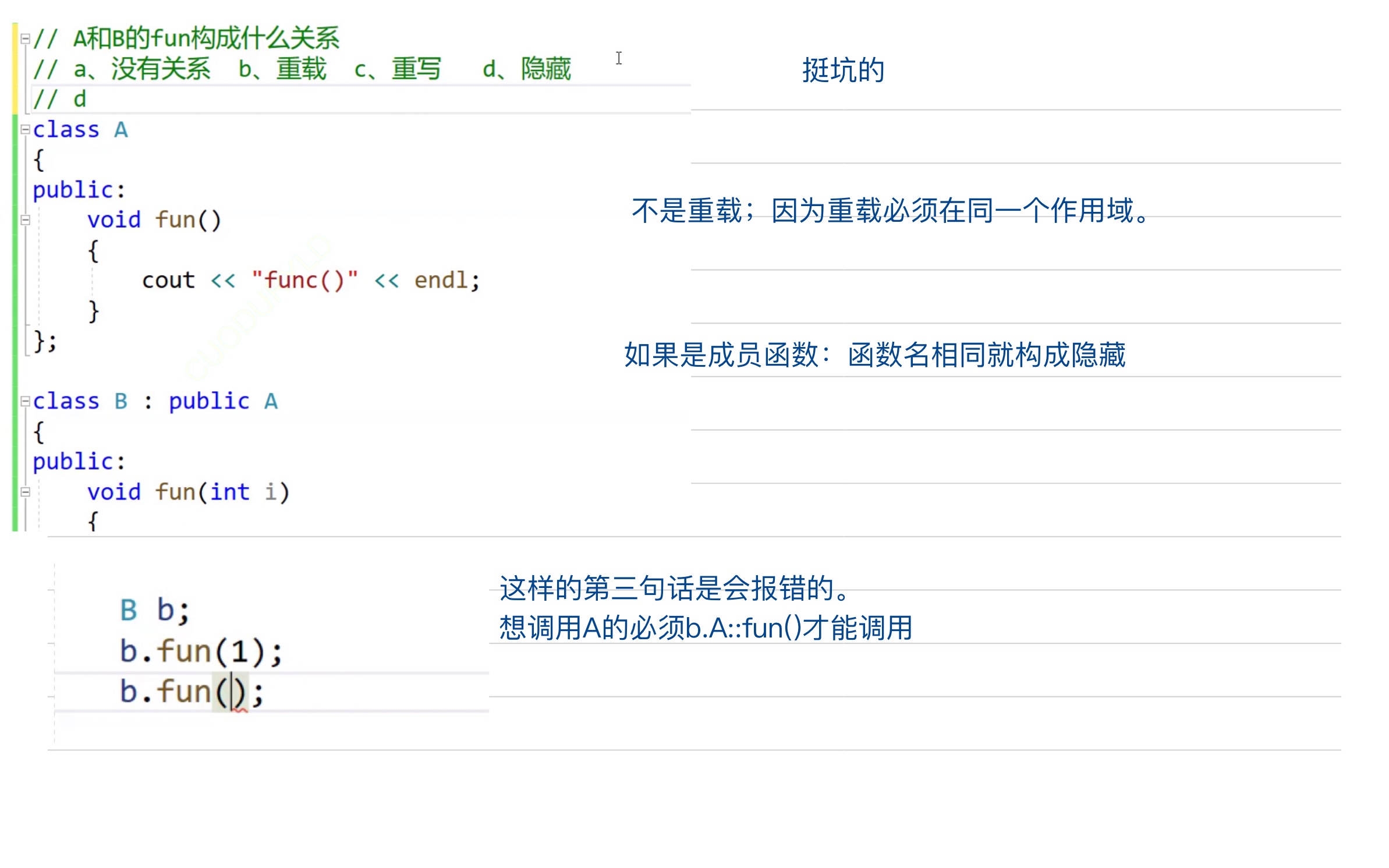The height and width of the screenshot is (868, 1389).
Task: Click option "d、隐藏" in the comment
Action: point(527,69)
